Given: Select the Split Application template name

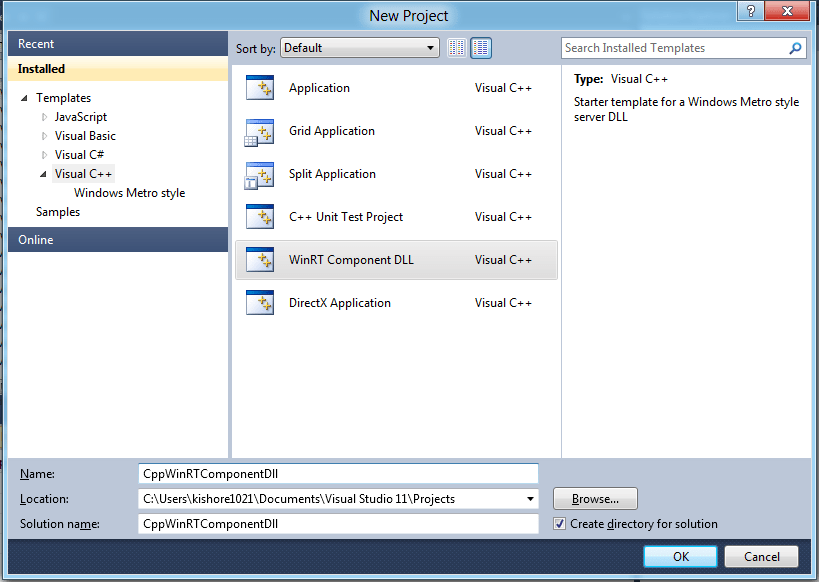Looking at the screenshot, I should click(332, 174).
